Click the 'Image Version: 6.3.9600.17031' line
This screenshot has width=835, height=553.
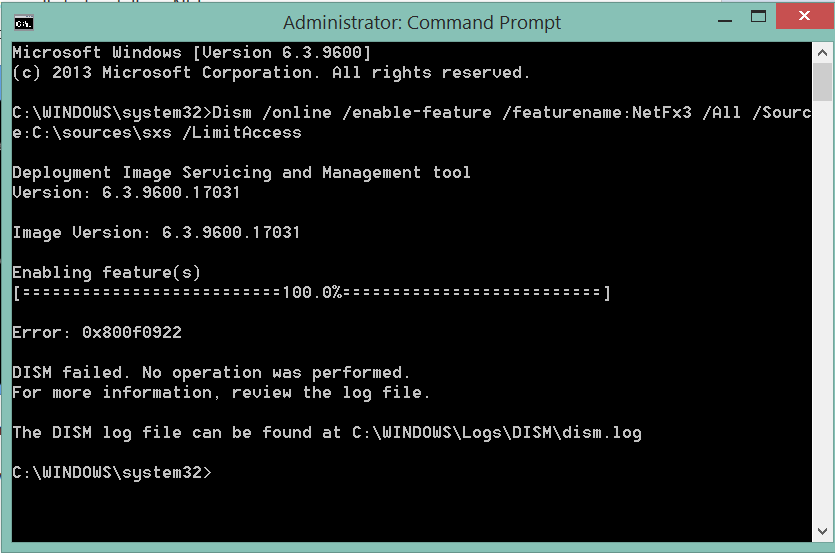(x=156, y=233)
